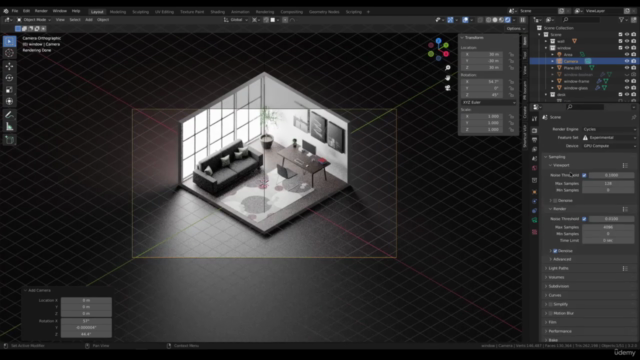Click the navigation axis gizmo
Image resolution: width=640 pixels, height=360 pixels.
pyautogui.click(x=438, y=49)
